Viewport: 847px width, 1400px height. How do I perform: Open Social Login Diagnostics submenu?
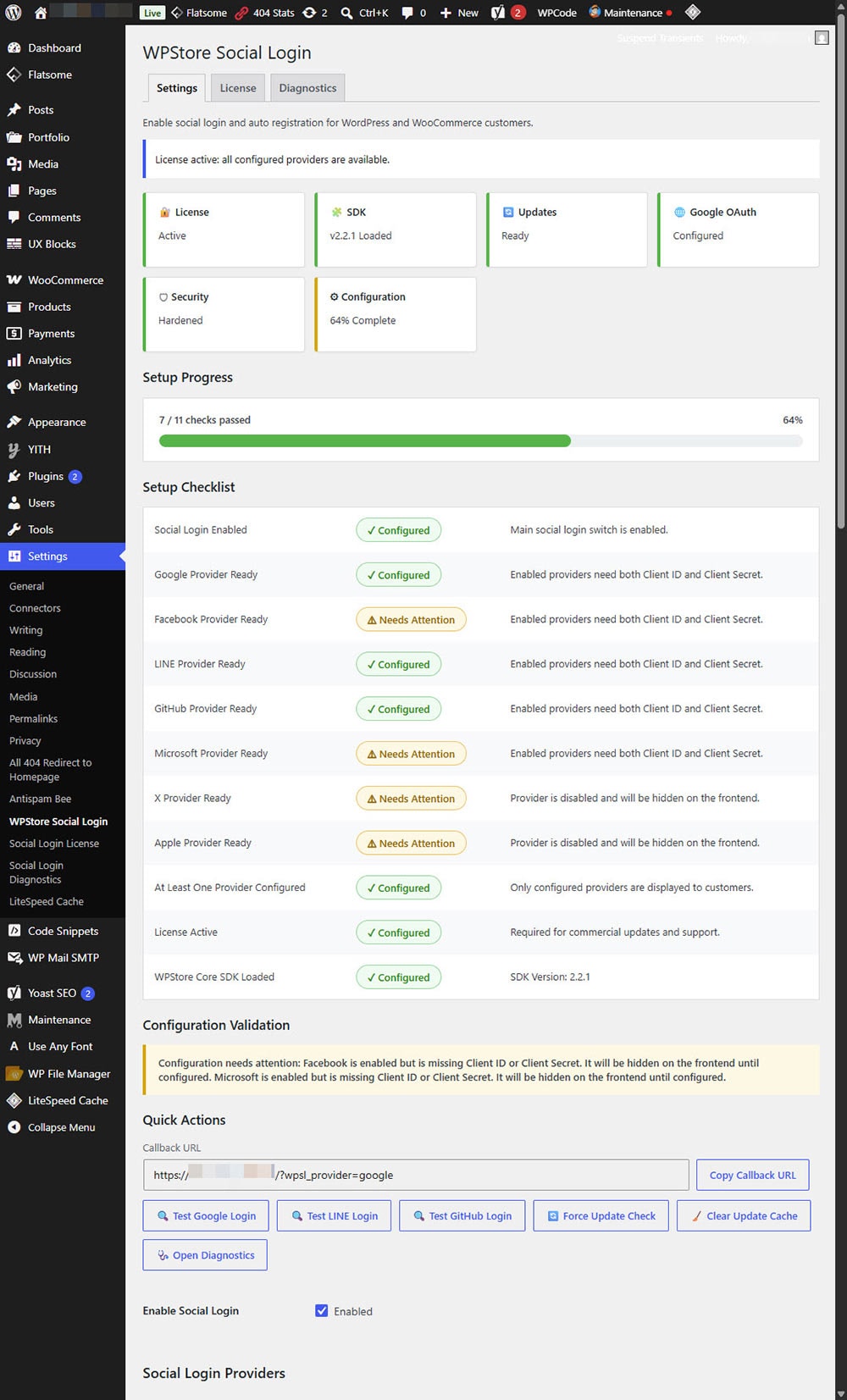tap(36, 872)
